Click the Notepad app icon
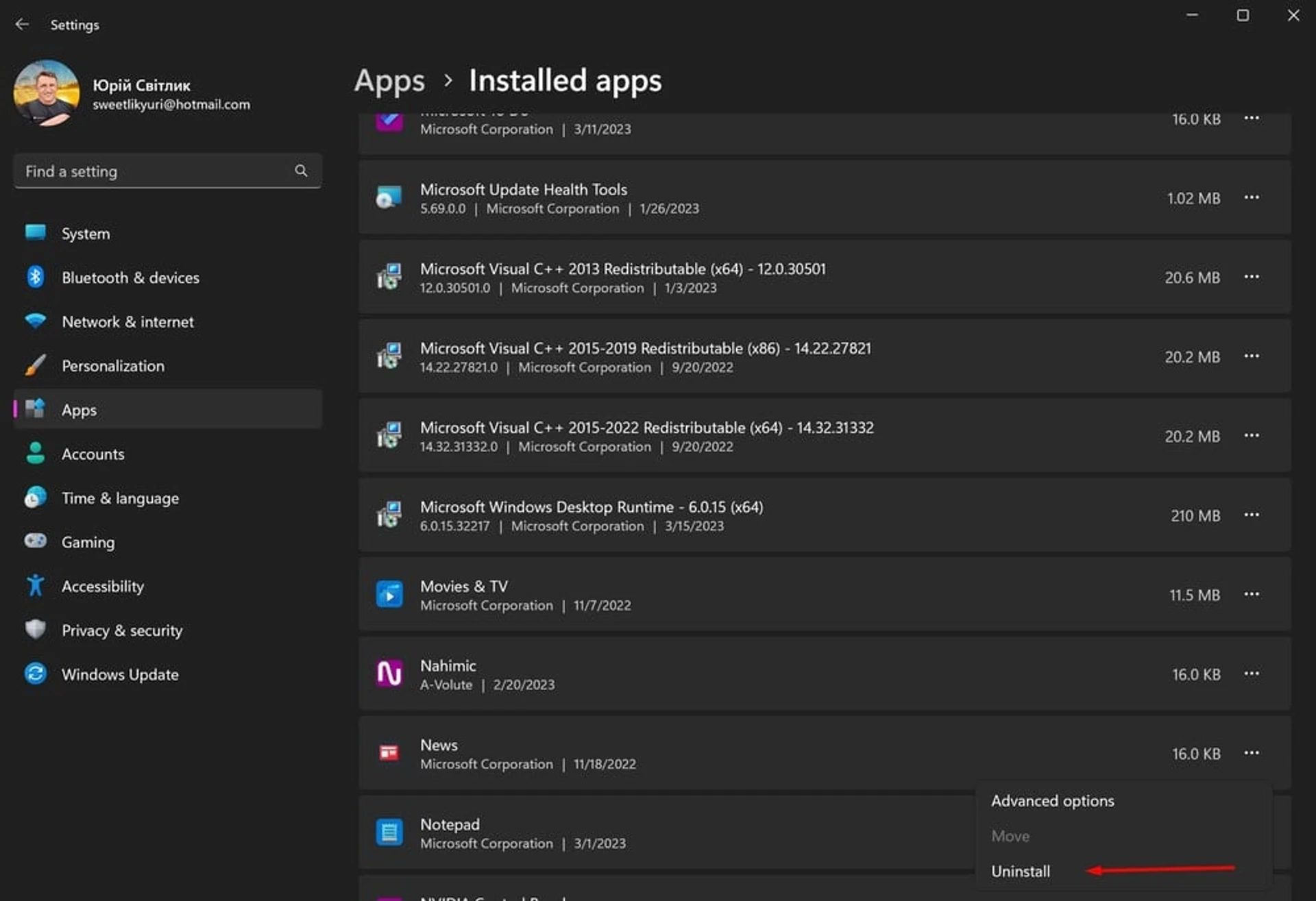The width and height of the screenshot is (1316, 901). click(x=389, y=832)
